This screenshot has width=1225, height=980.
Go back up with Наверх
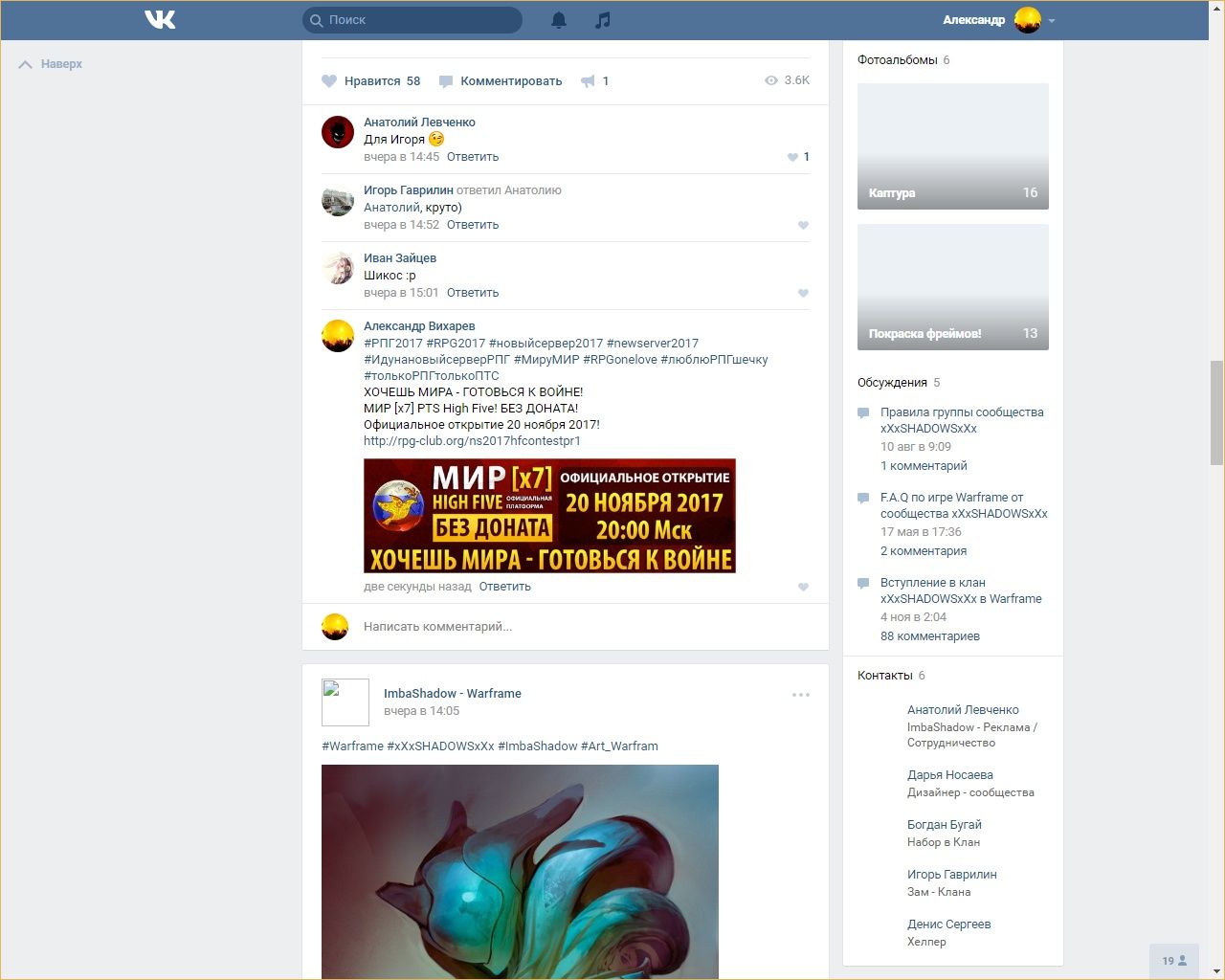click(51, 64)
